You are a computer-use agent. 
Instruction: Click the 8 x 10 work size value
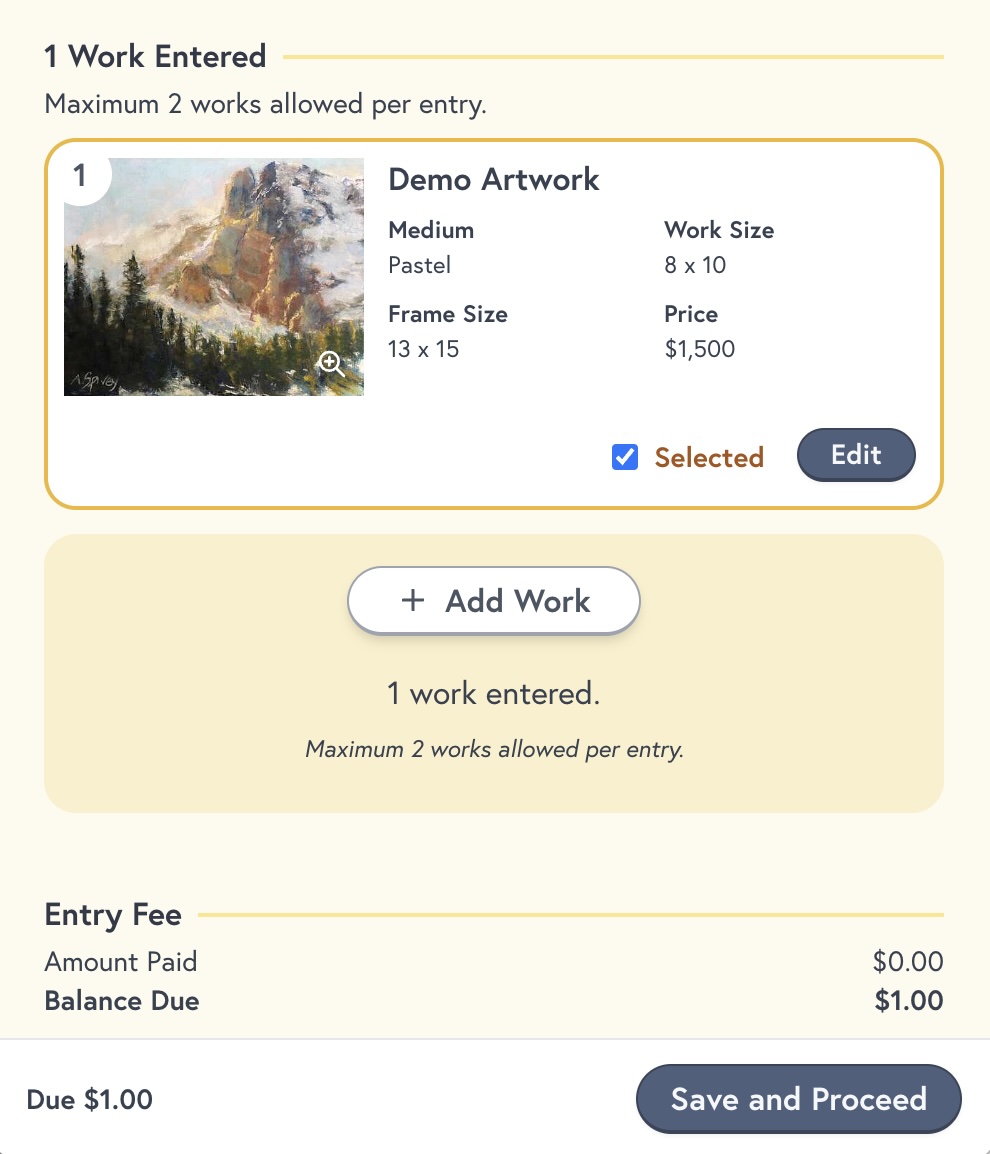click(695, 265)
